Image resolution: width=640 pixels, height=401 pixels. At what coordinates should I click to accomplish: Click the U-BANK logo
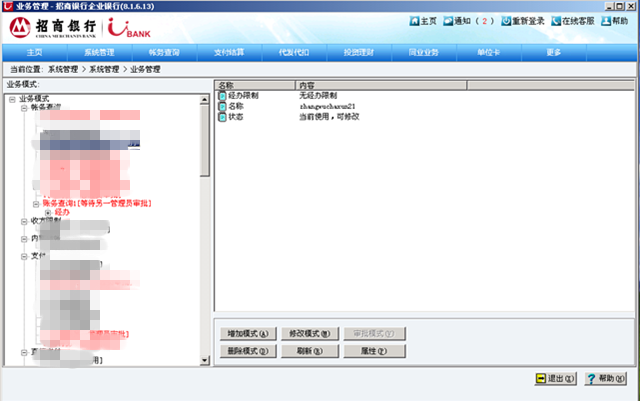pos(129,28)
